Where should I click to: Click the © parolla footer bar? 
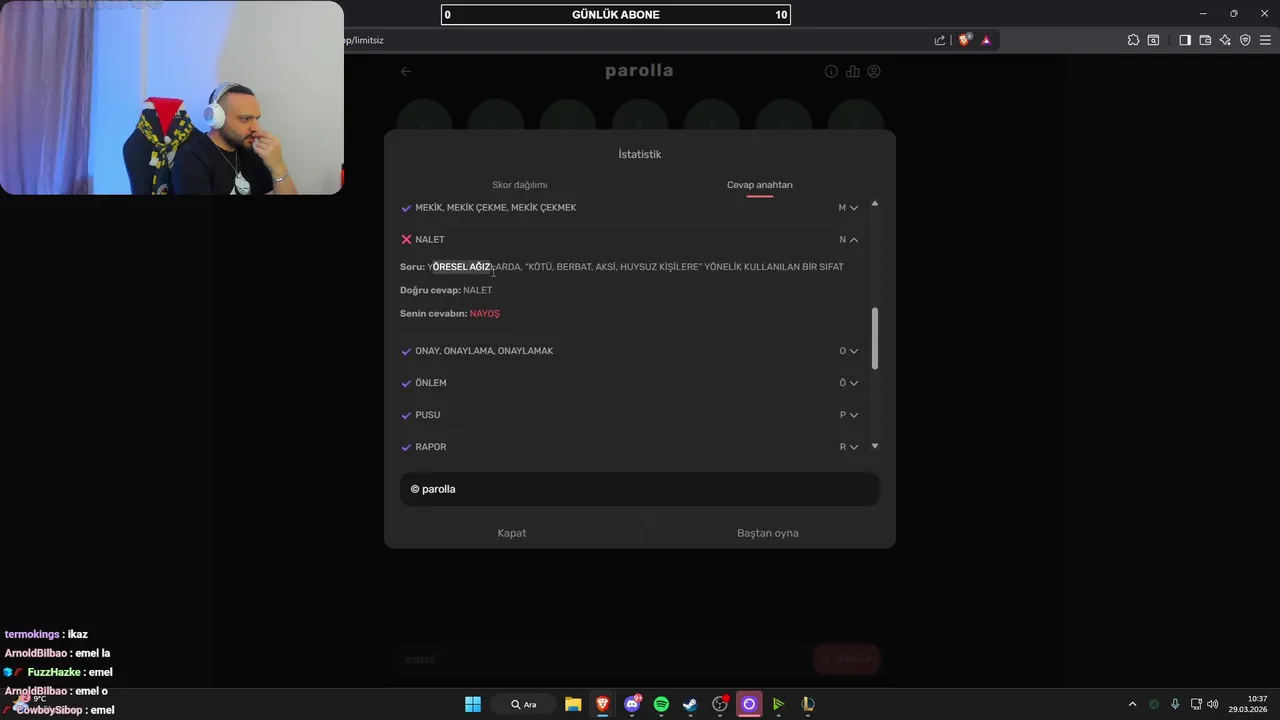click(x=640, y=489)
